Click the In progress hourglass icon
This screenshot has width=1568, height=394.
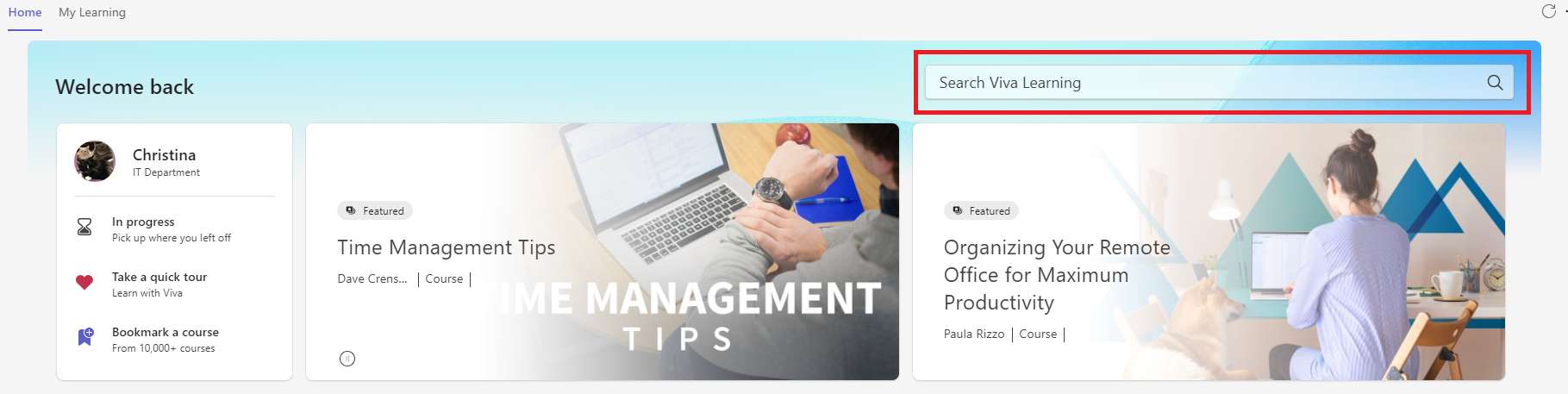pos(84,227)
